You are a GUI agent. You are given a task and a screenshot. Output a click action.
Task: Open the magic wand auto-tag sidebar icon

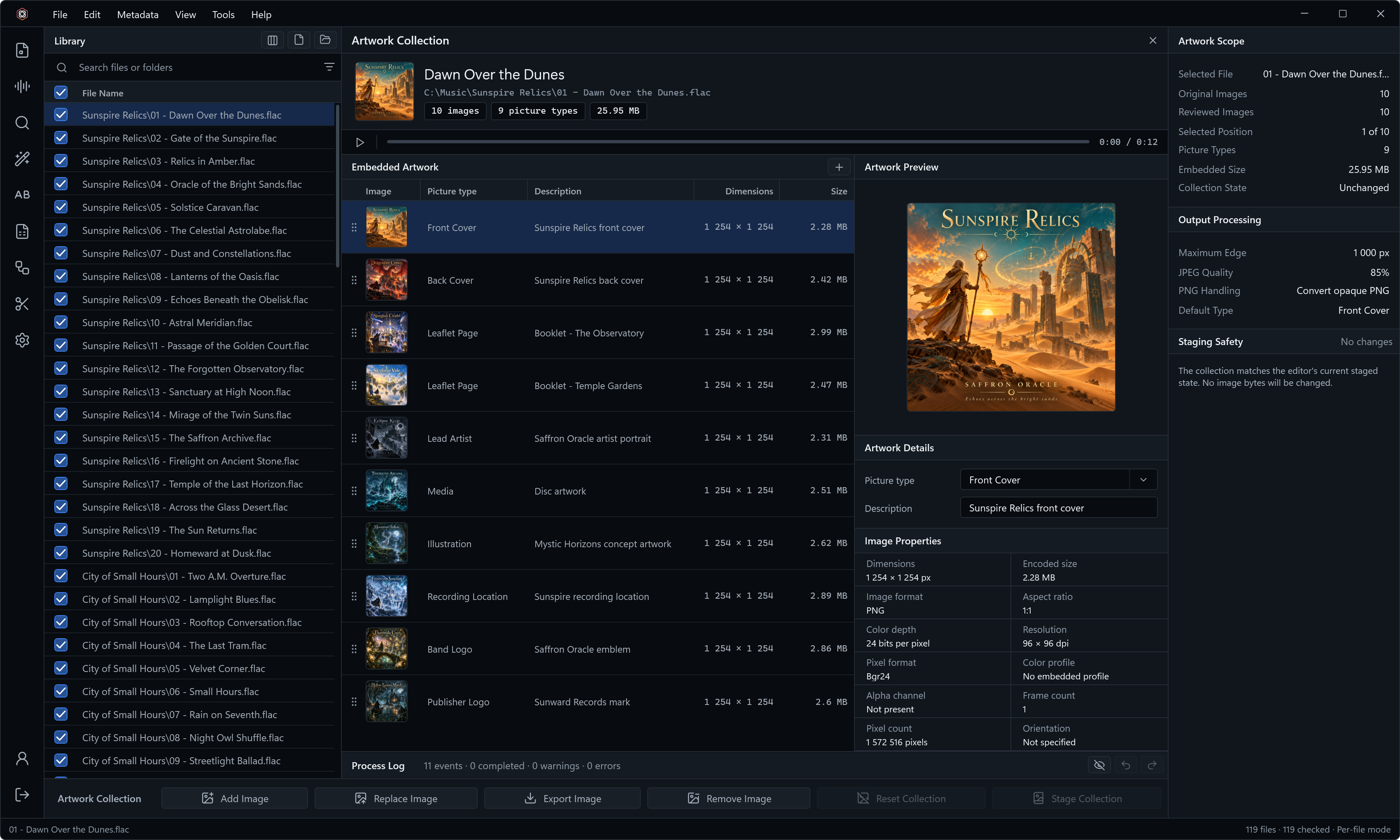coord(22,159)
